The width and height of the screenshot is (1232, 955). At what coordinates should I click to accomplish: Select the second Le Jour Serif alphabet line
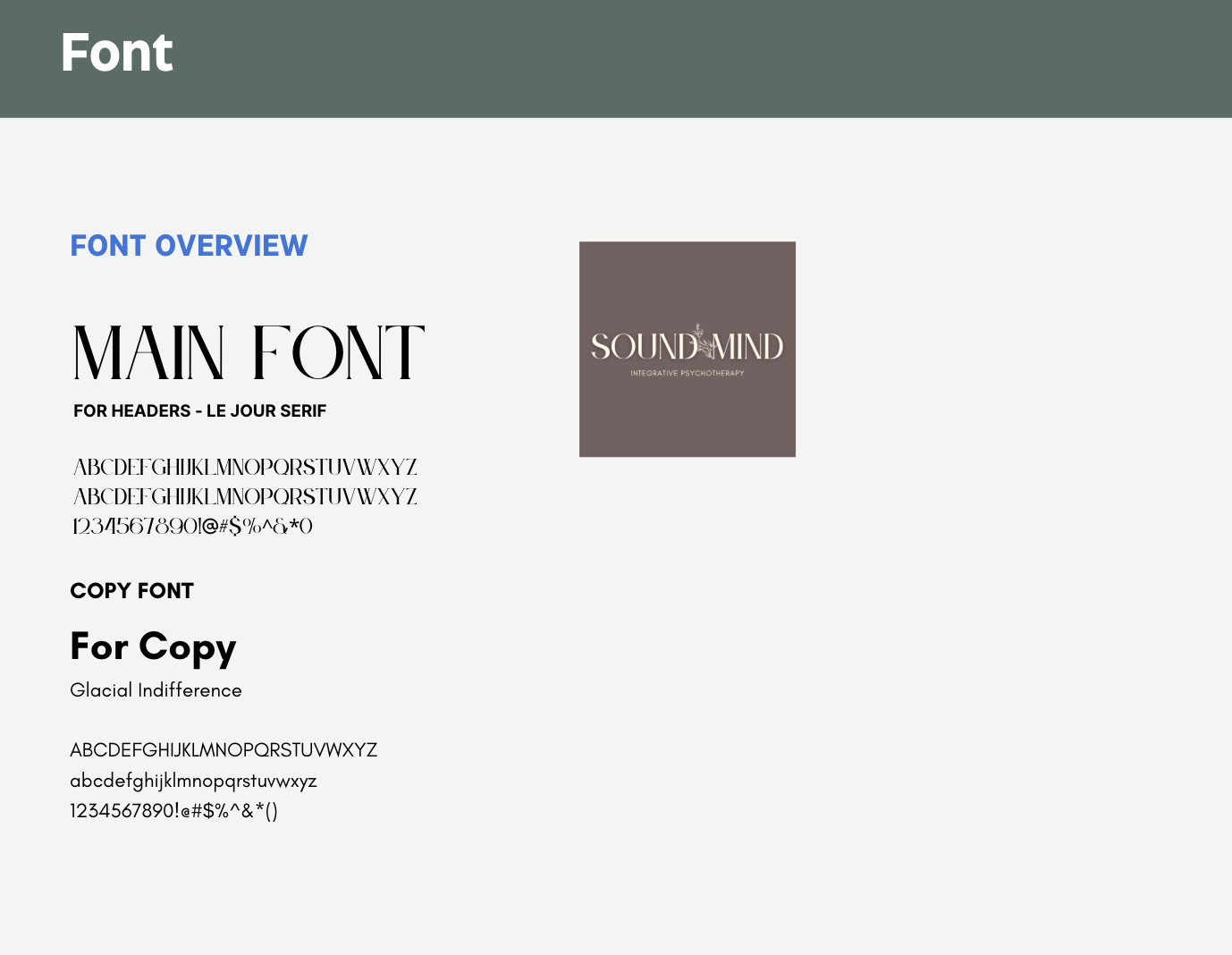[x=244, y=495]
